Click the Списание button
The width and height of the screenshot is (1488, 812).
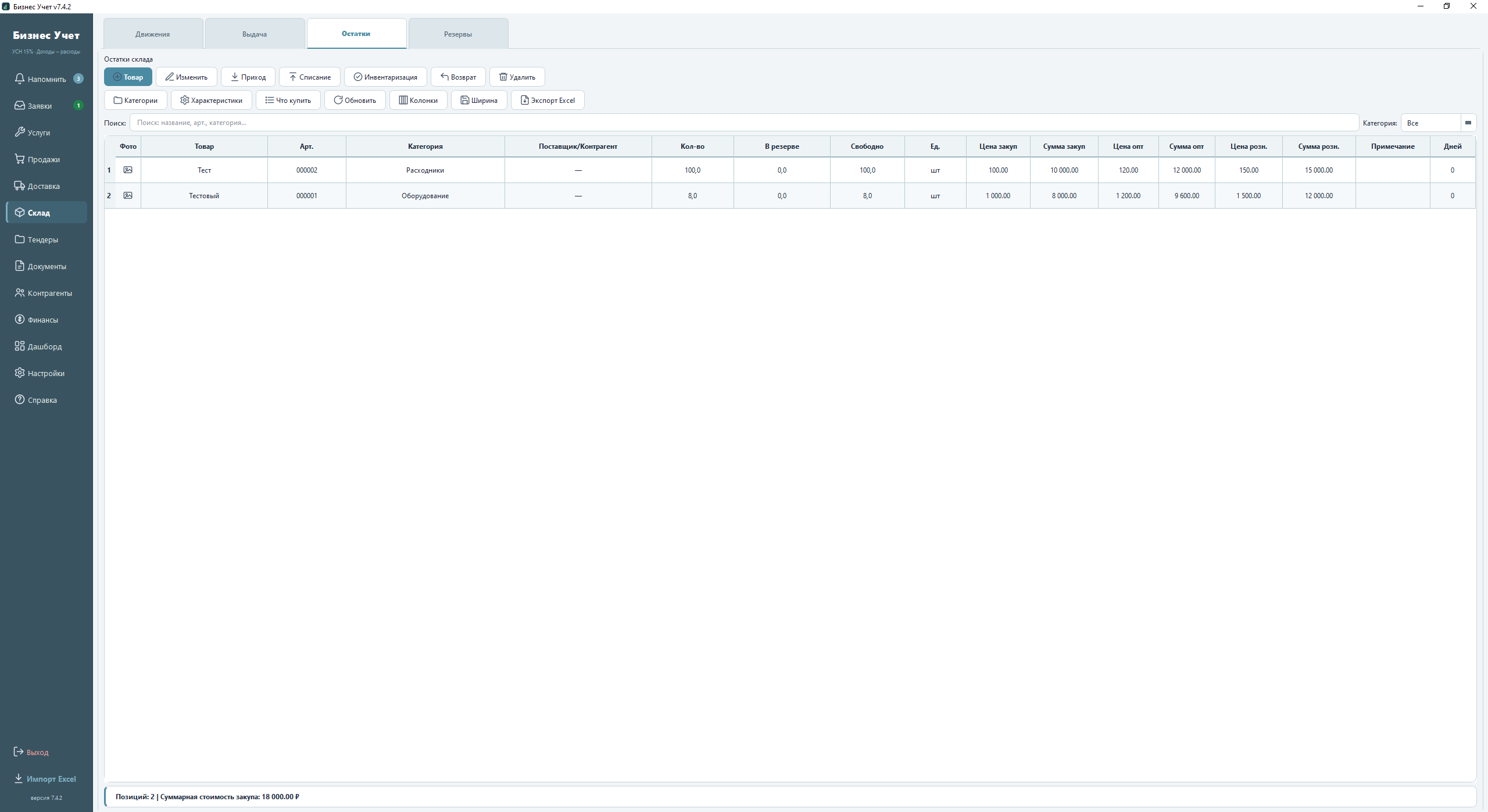click(310, 77)
